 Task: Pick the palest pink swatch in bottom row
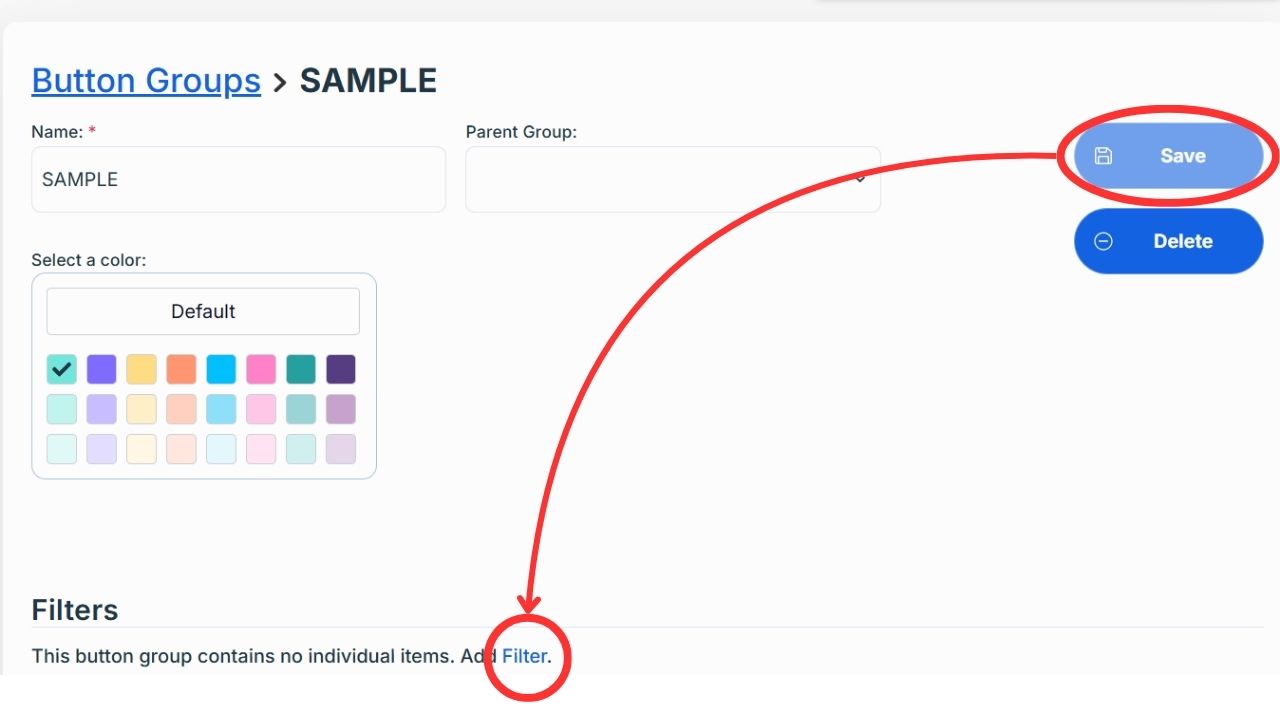pos(261,449)
